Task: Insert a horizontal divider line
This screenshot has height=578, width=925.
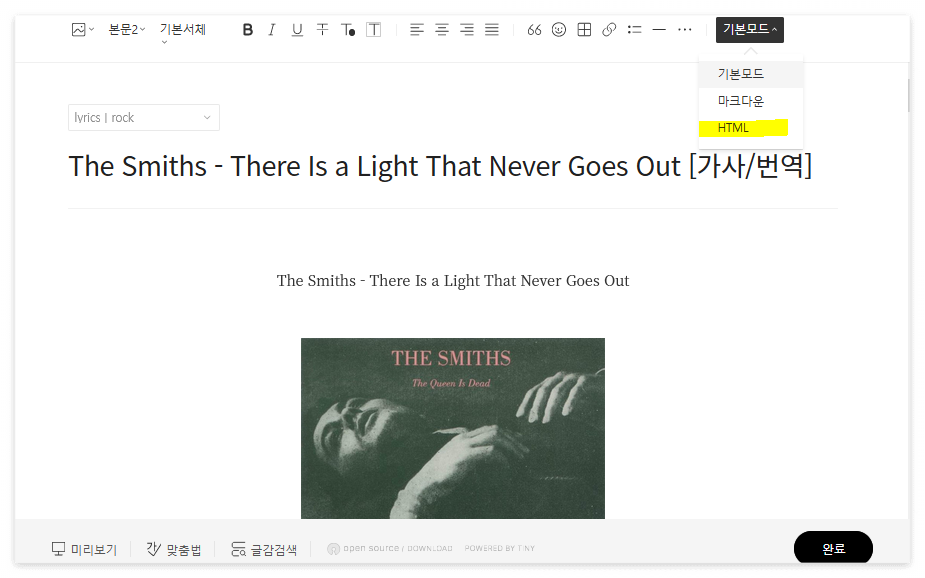Action: [660, 29]
